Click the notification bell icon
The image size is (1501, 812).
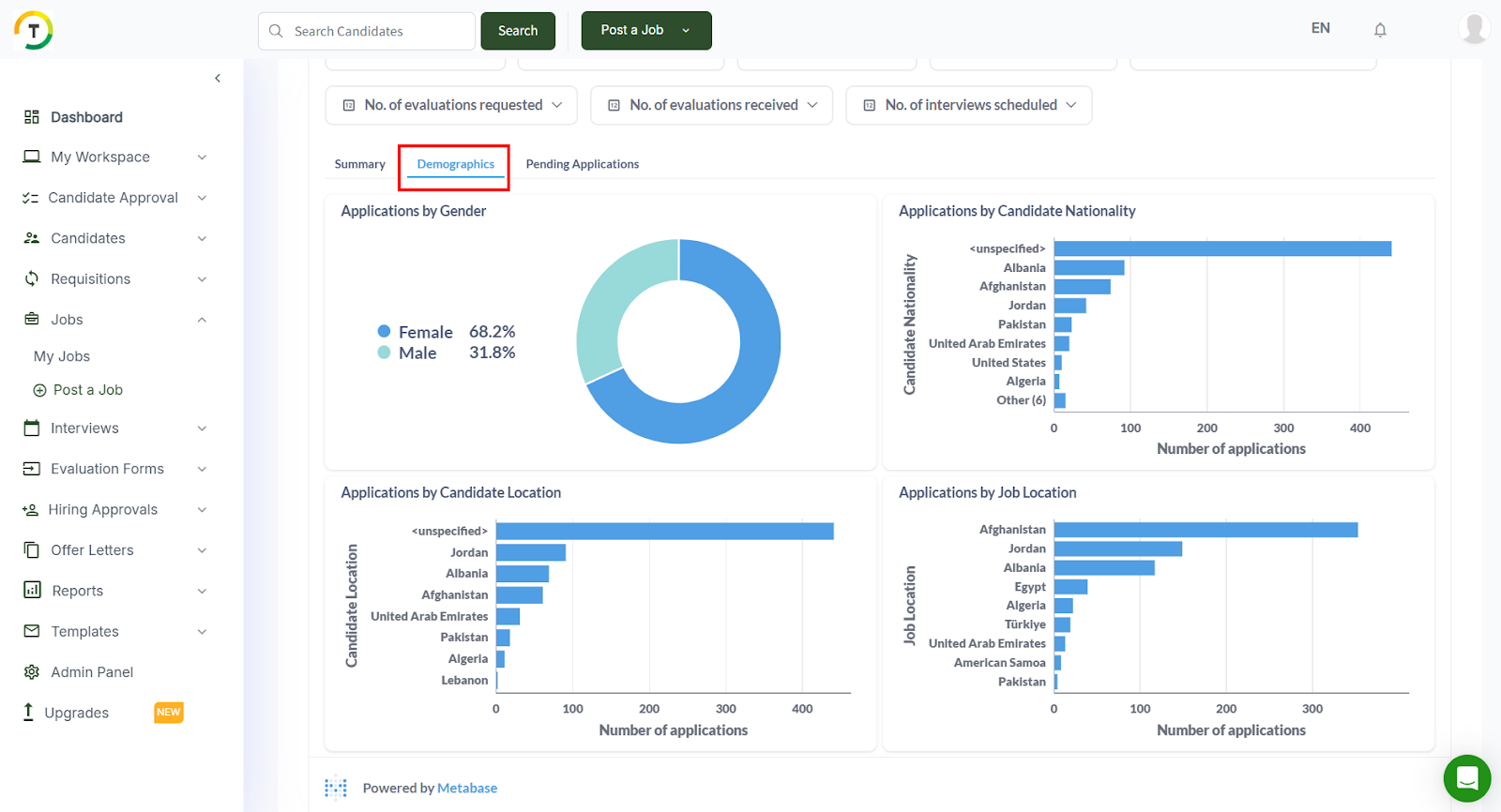click(1380, 30)
